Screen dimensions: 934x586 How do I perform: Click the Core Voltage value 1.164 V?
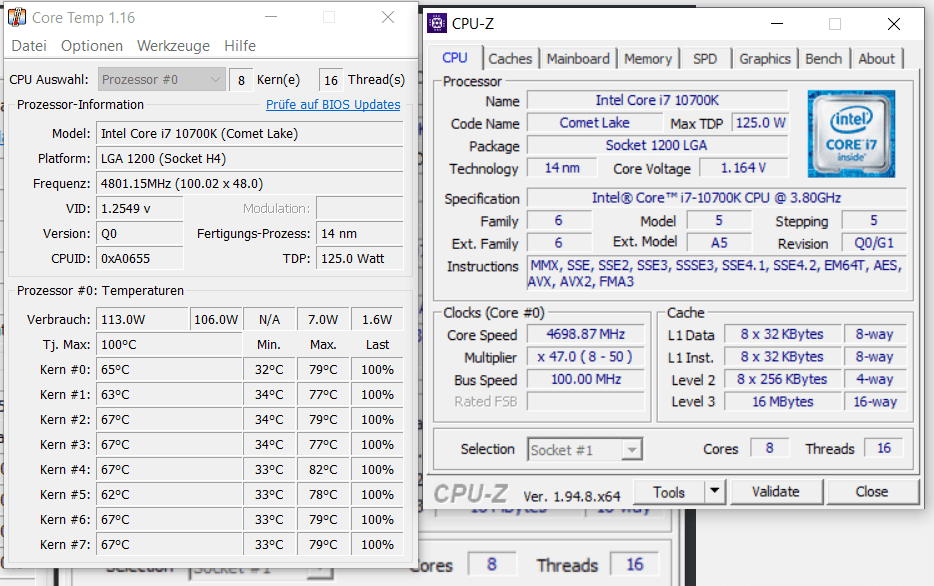[743, 168]
